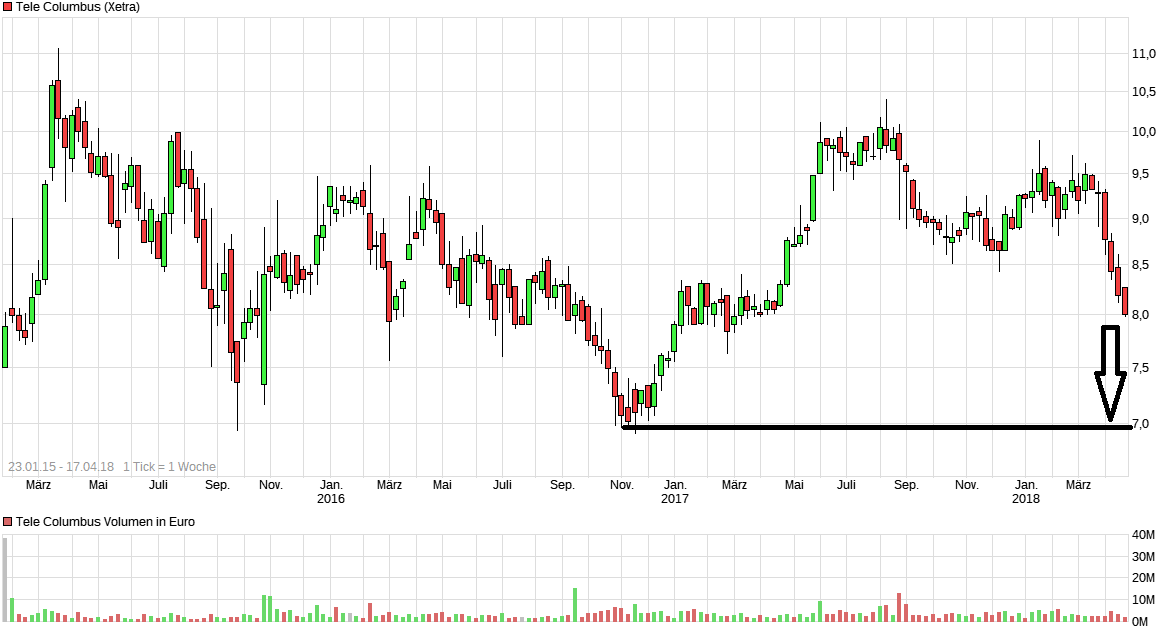Image resolution: width=1175 pixels, height=633 pixels.
Task: Select the 2018 year label on time axis
Action: (1025, 498)
